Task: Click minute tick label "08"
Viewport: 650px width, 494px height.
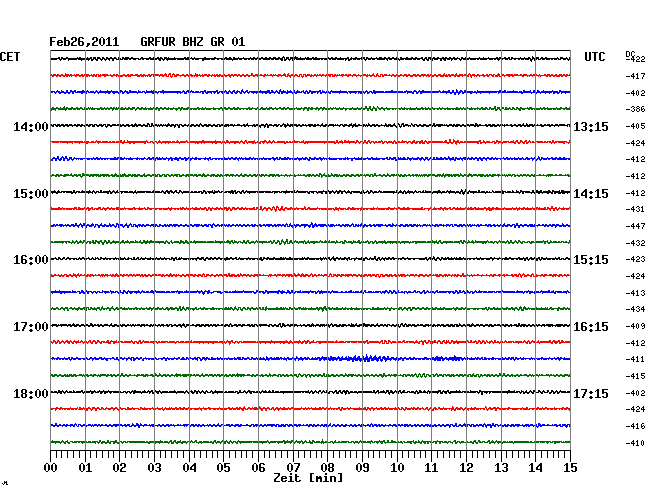Action: pyautogui.click(x=327, y=468)
